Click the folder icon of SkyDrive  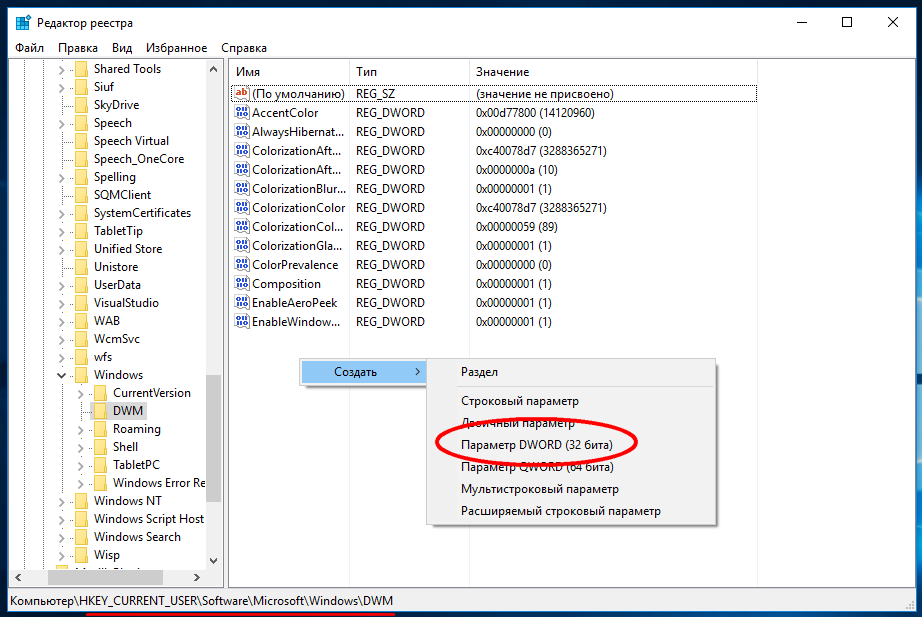(x=82, y=105)
